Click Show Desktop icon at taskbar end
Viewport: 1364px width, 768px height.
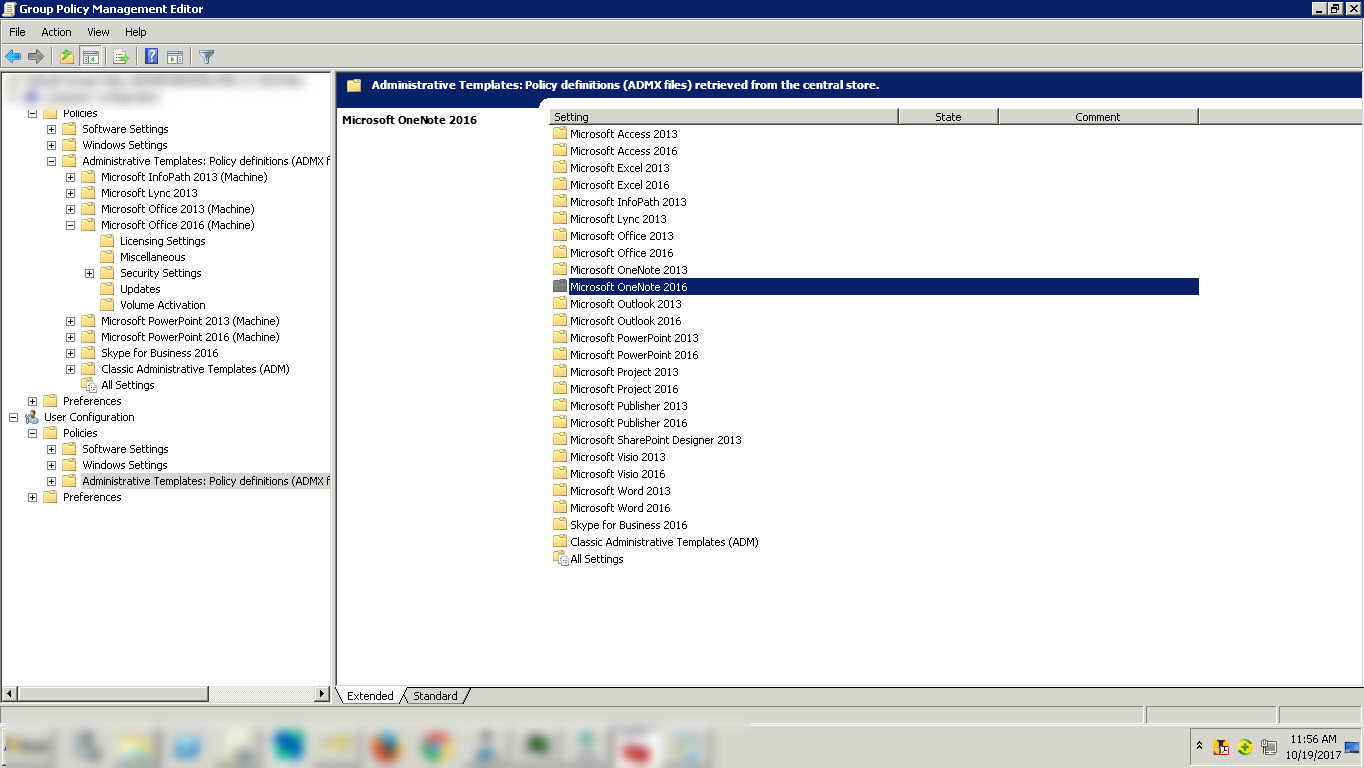coord(1352,746)
